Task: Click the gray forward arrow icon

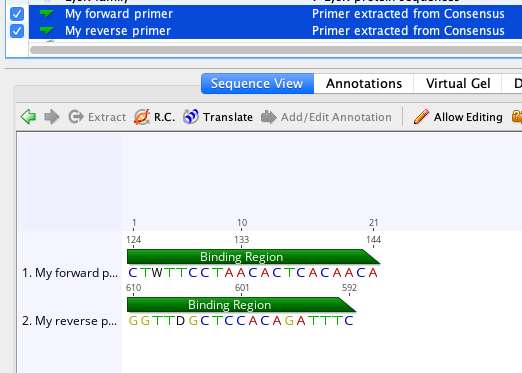Action: point(52,117)
